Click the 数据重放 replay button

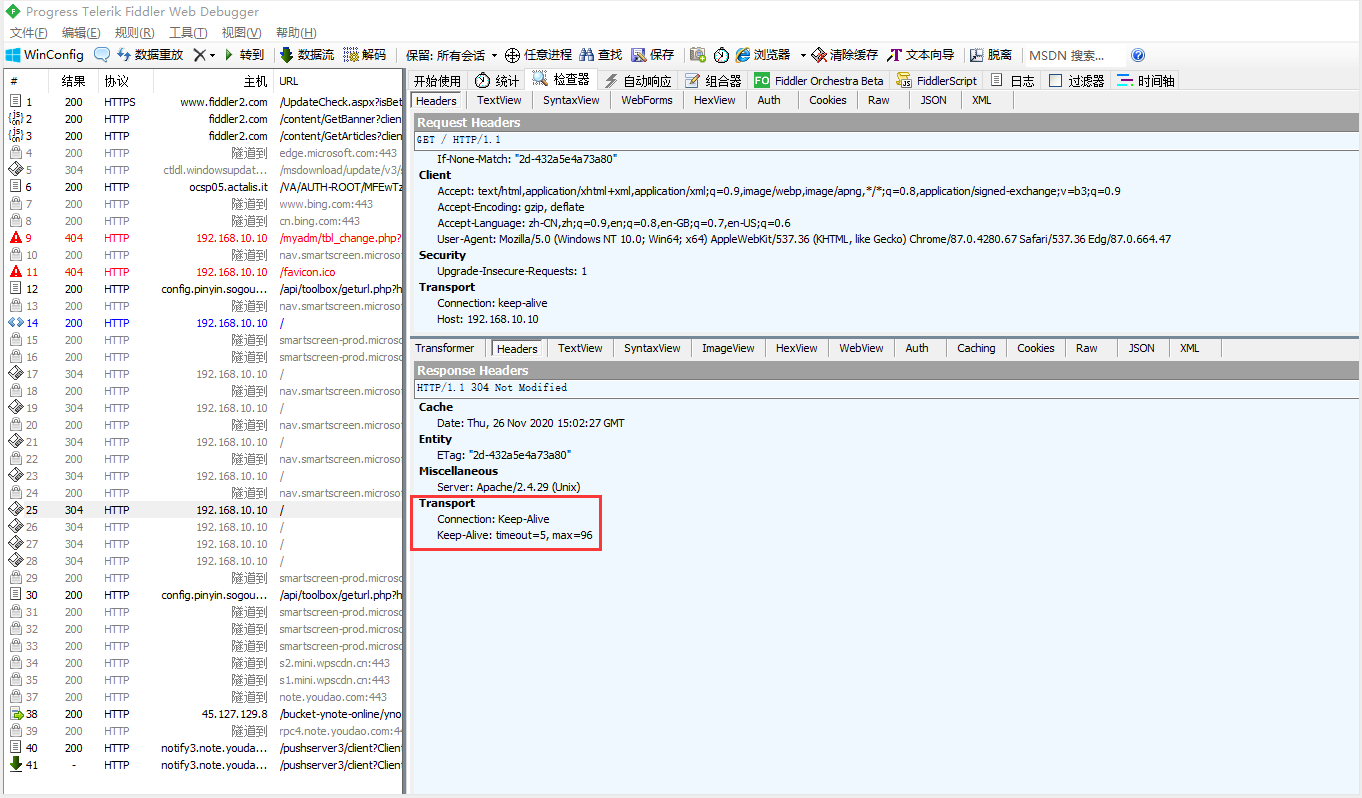150,55
